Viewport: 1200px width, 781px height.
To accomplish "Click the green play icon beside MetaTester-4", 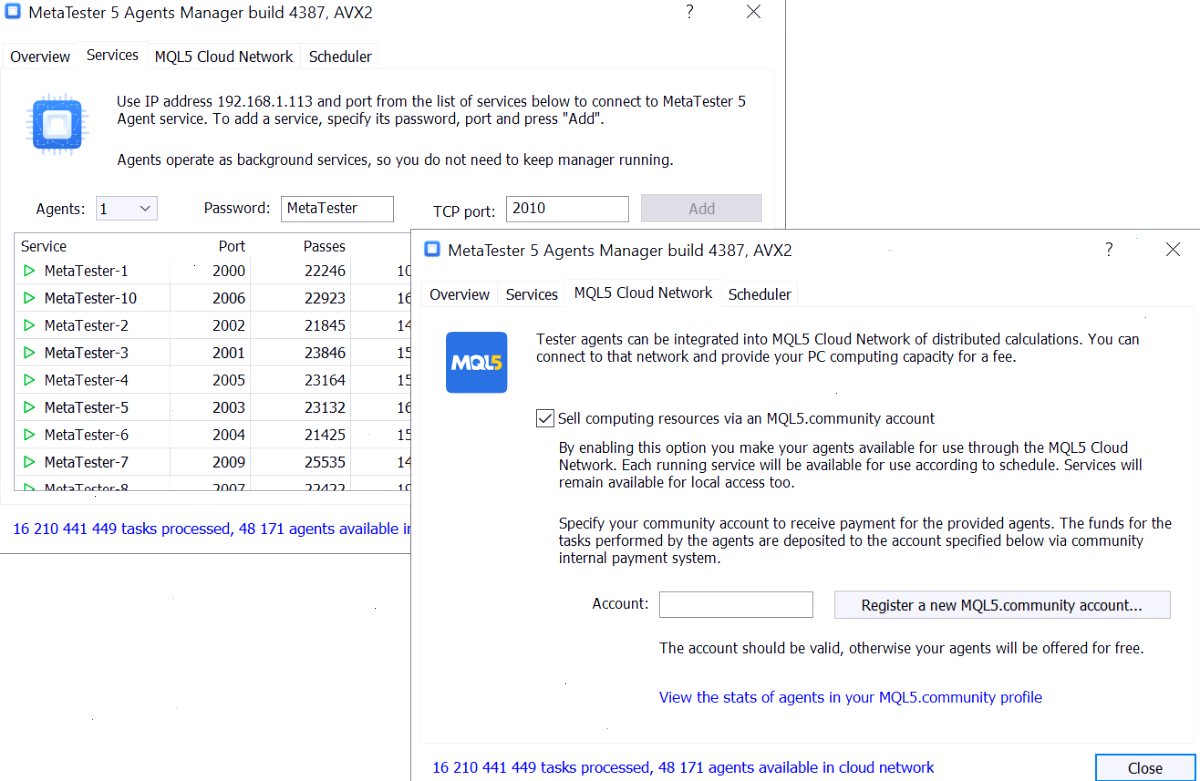I will coord(29,380).
